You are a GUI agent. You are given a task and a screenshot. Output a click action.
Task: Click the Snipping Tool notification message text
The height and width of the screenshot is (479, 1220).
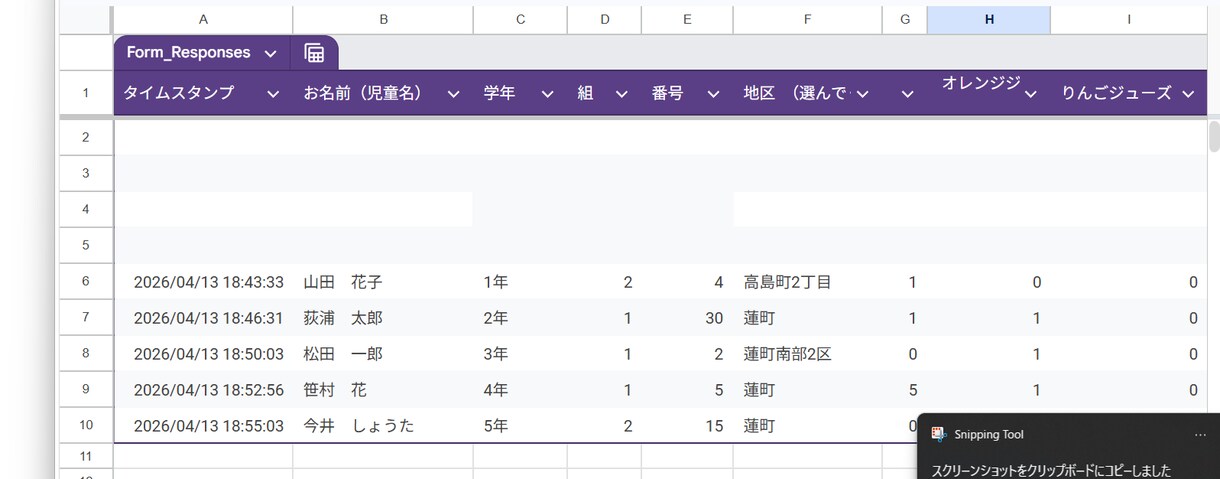(x=1051, y=470)
